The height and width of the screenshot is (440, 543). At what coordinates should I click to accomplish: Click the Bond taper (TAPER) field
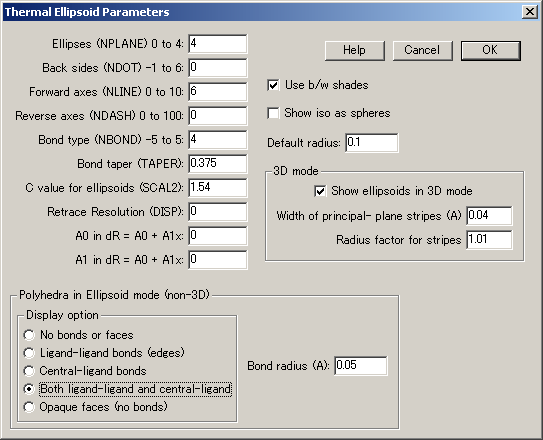(x=218, y=164)
